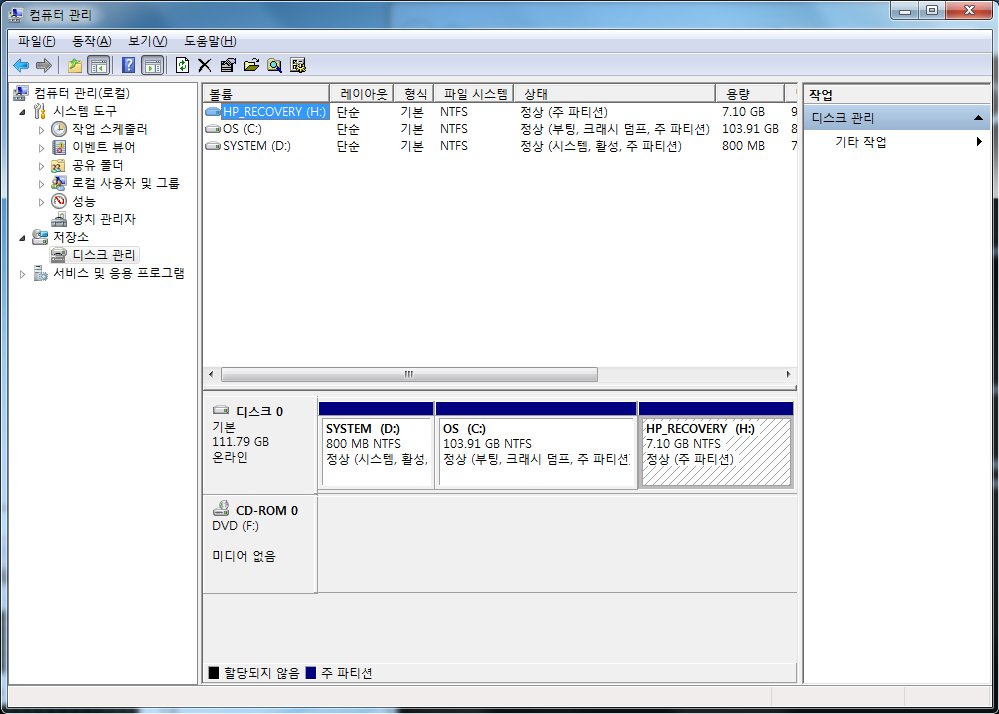
Task: Click the 800 MB capacity cell
Action: (x=743, y=146)
